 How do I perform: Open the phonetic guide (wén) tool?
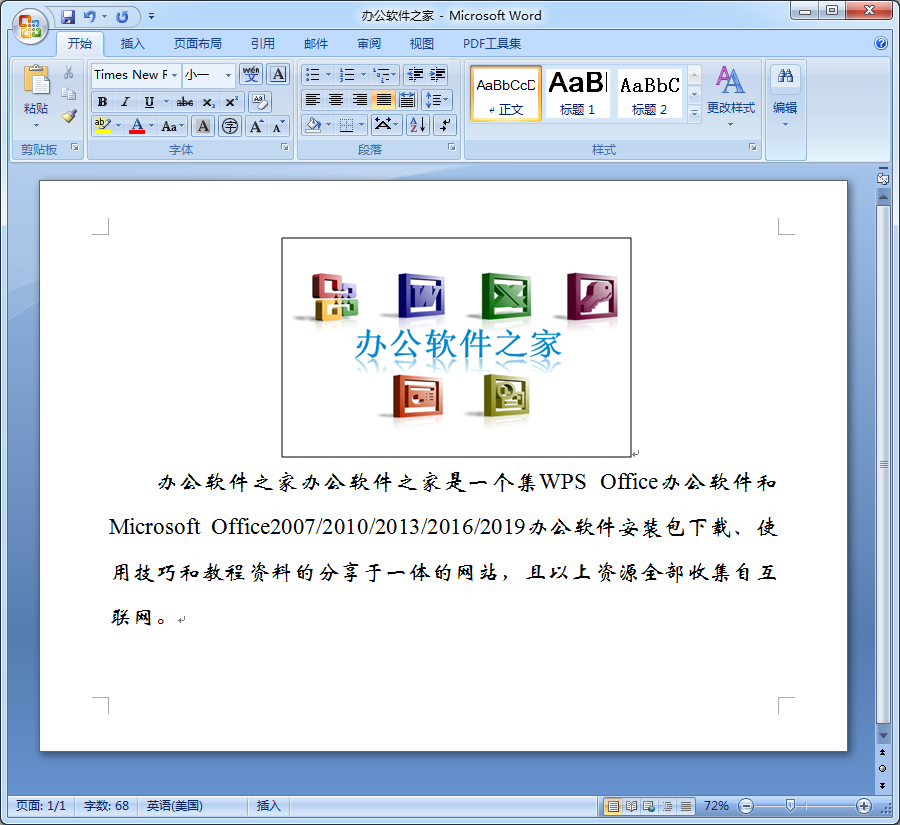pyautogui.click(x=251, y=75)
